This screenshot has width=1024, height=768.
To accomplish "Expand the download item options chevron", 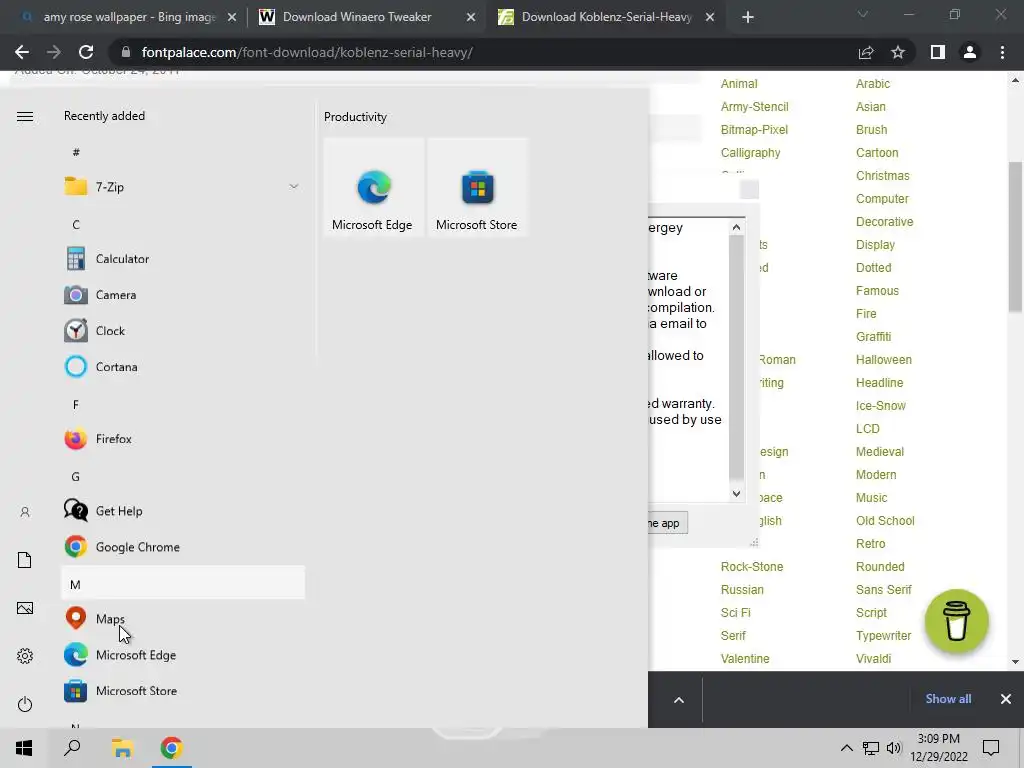I will (679, 699).
